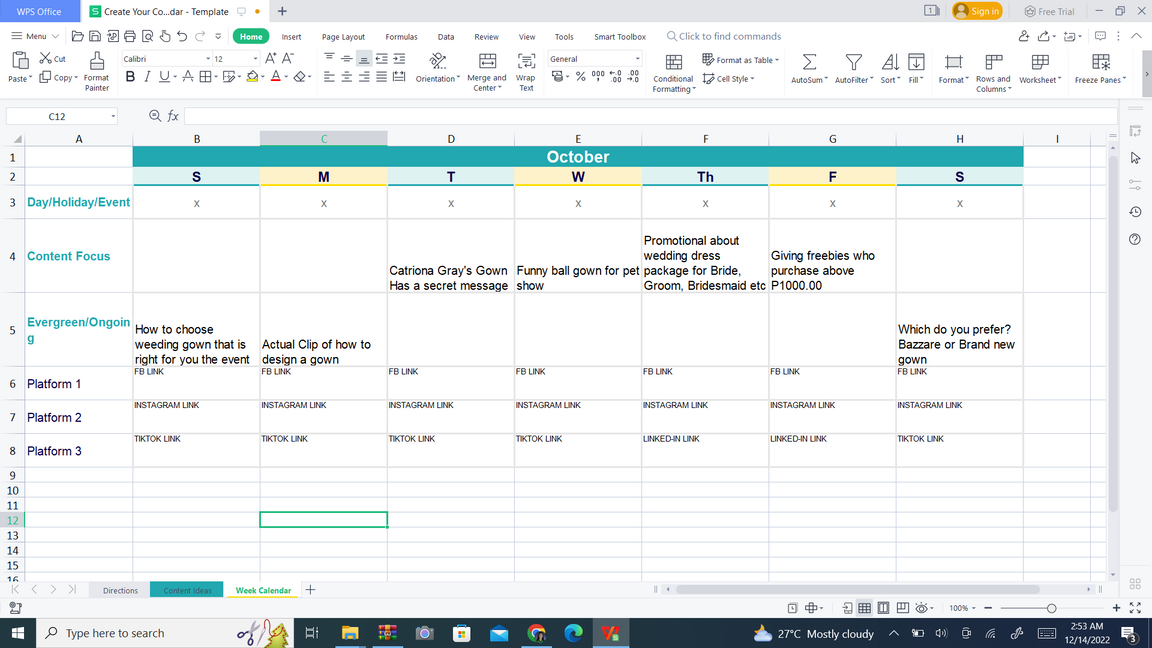Increase font size with the A+ icon
1152x648 pixels.
tap(270, 59)
